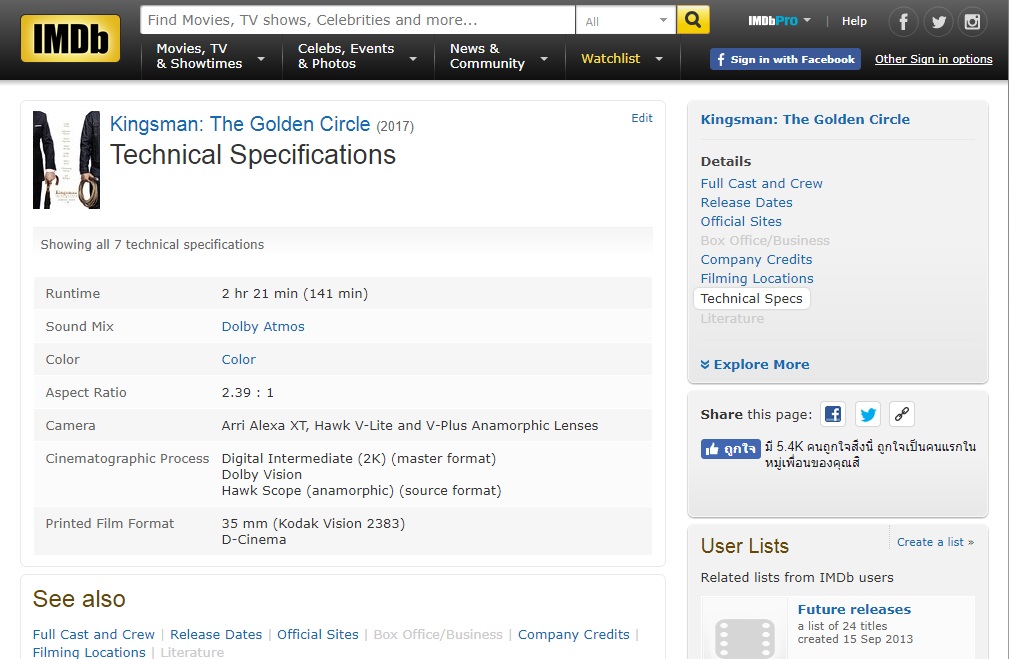Viewport: 1009px width, 659px height.
Task: Open the IMDbPro dropdown
Action: point(779,21)
